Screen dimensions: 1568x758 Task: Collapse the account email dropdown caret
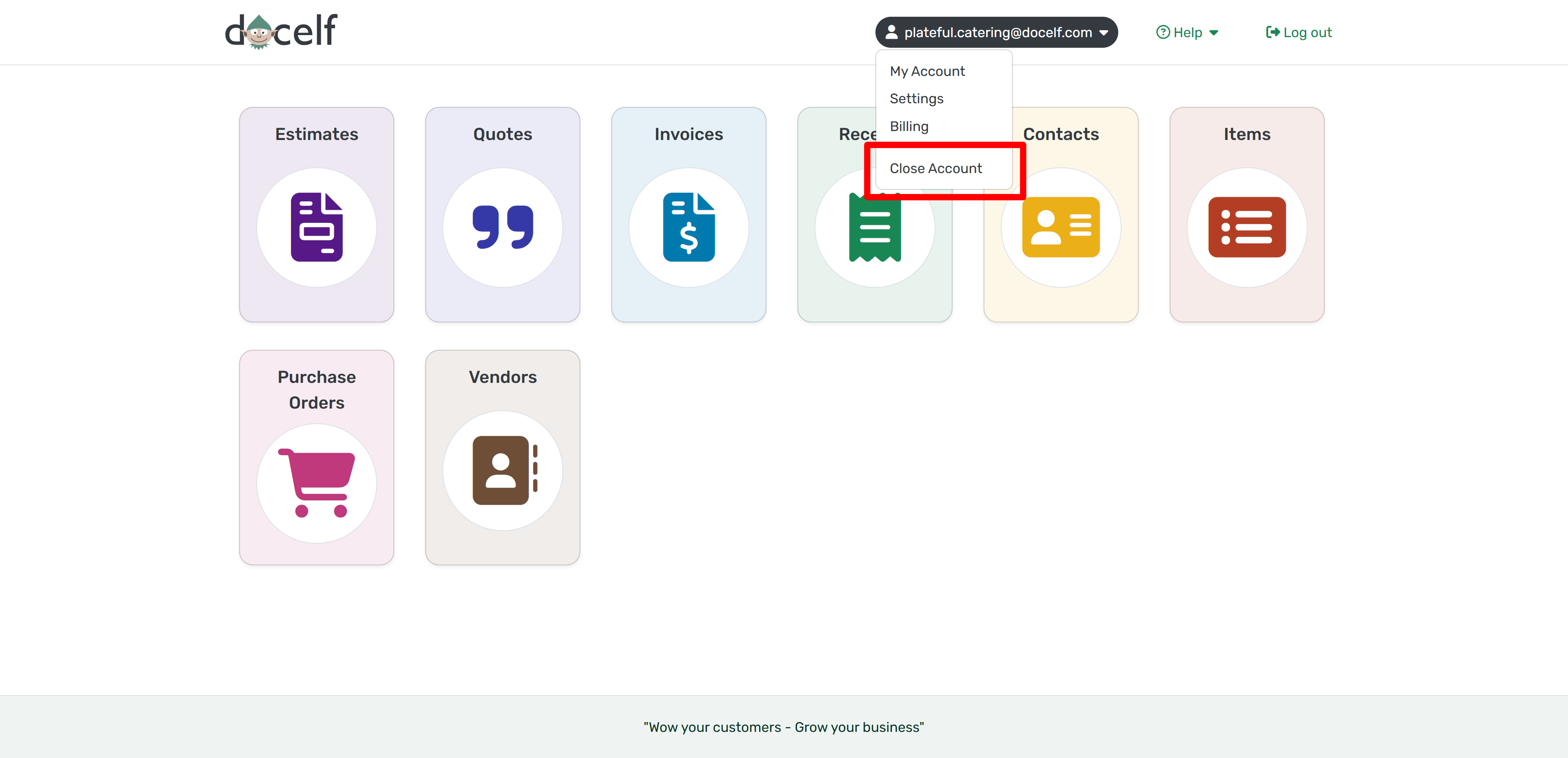(x=1104, y=33)
